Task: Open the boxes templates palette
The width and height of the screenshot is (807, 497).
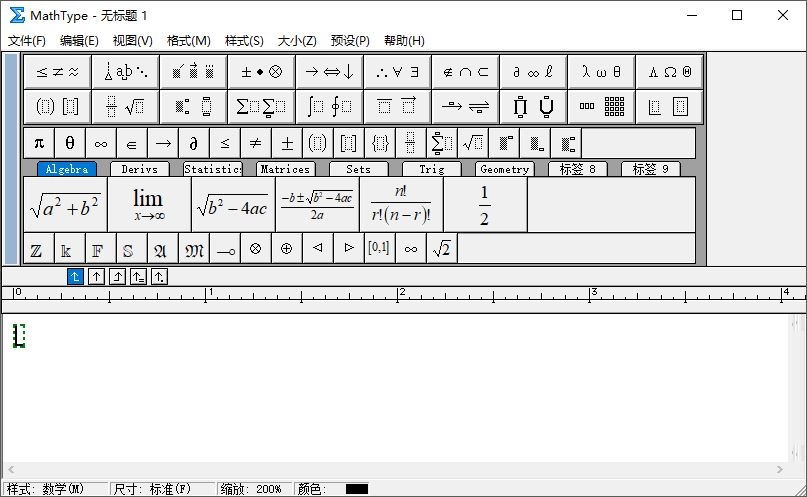Action: [669, 106]
